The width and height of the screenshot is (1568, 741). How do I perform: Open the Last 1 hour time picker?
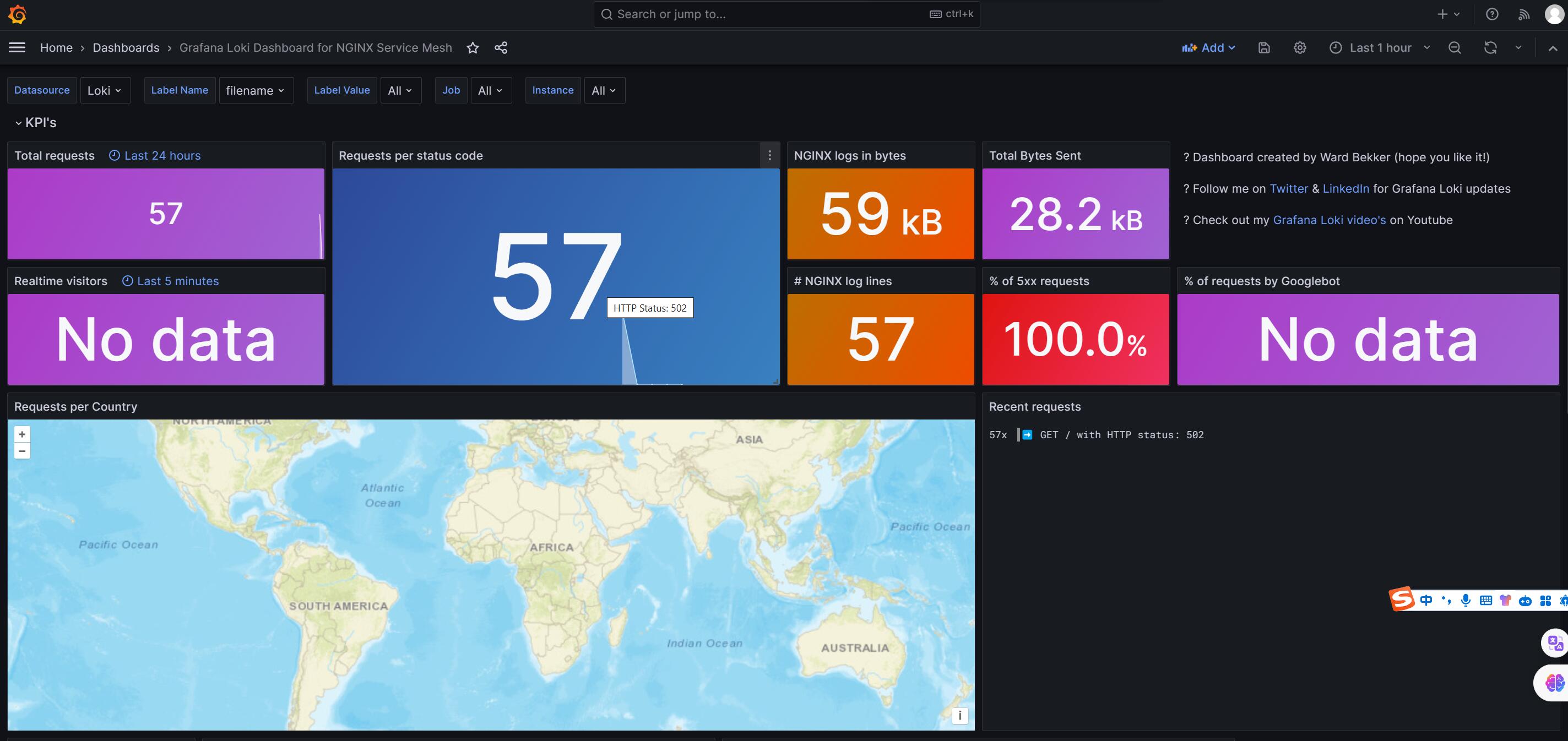coord(1379,47)
